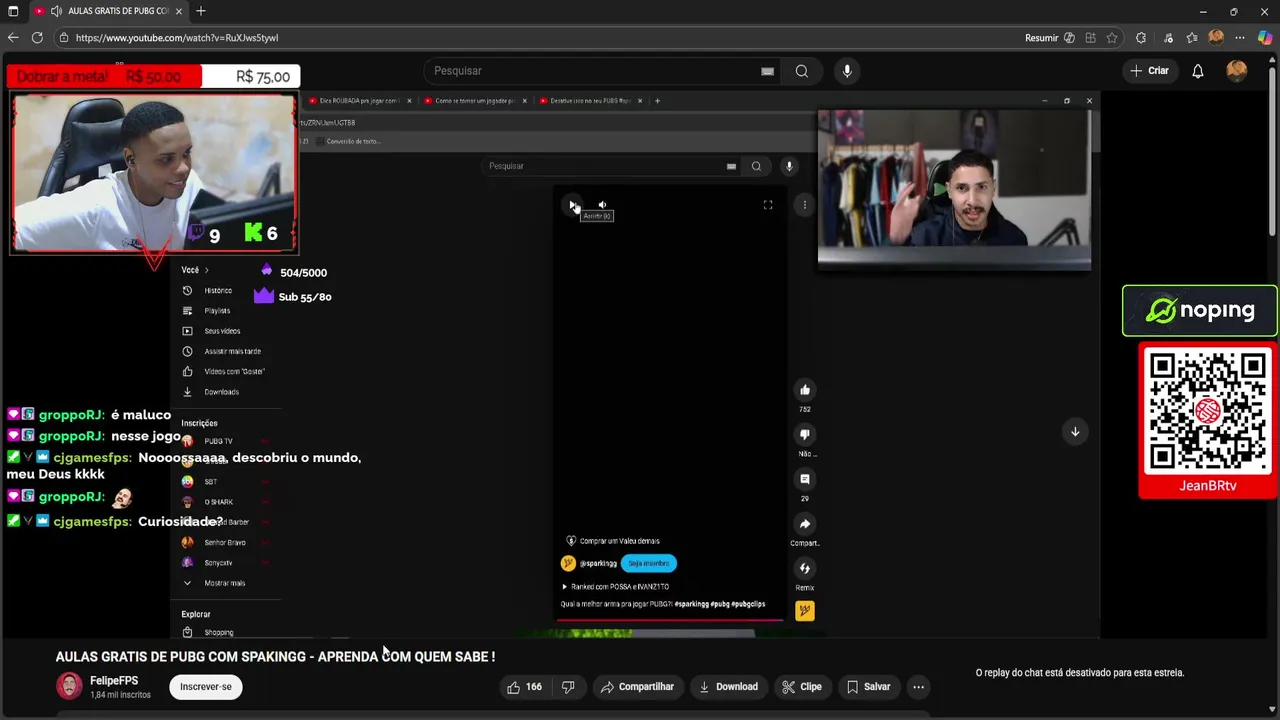Click the video title AULAS GRATIS DE PUBG
This screenshot has width=1280, height=720.
point(275,657)
